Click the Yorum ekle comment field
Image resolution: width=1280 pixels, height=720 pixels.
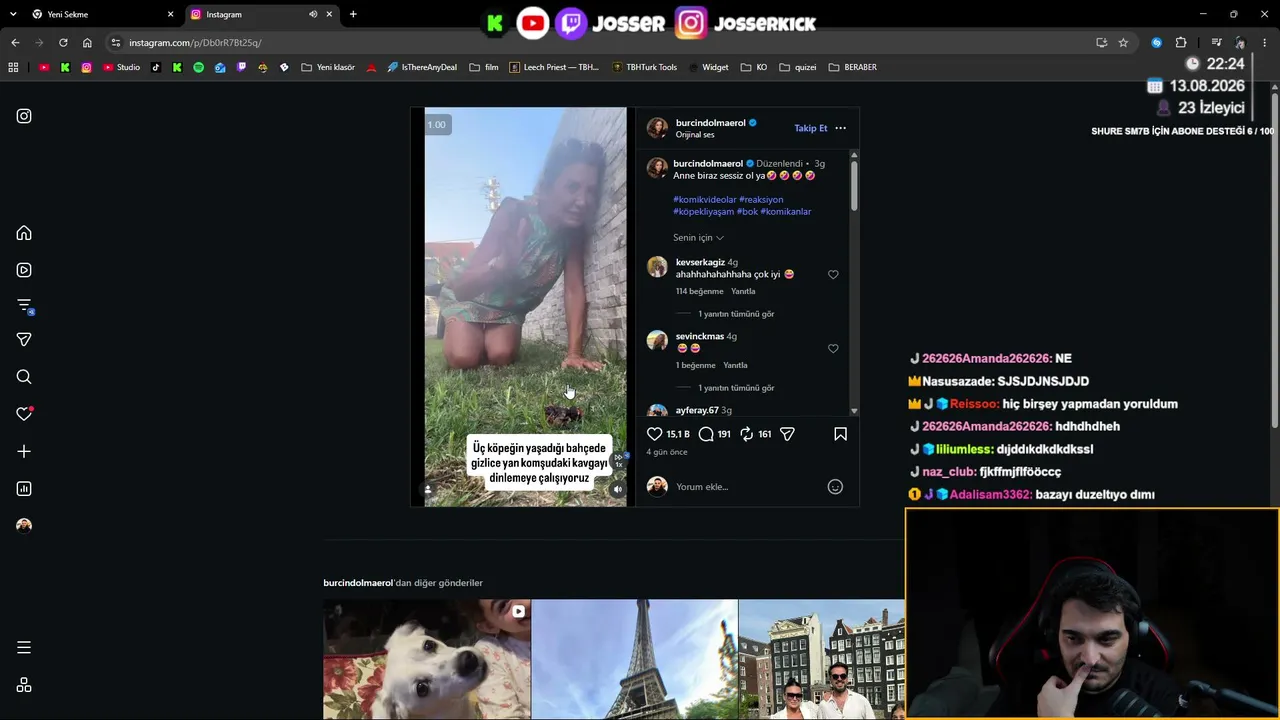tap(748, 487)
